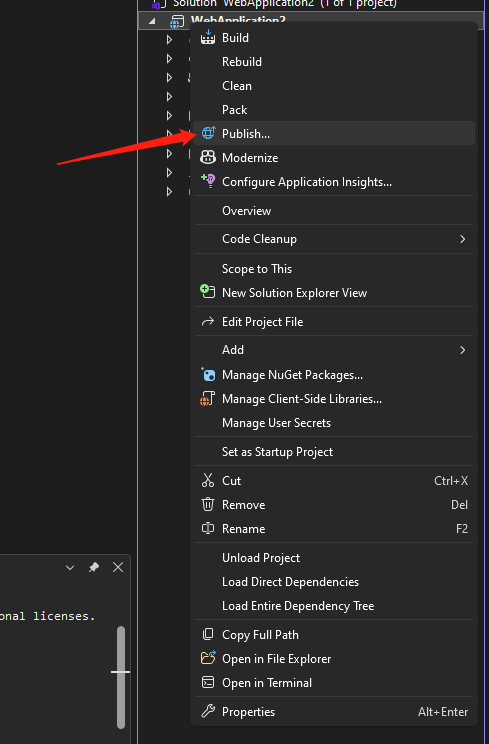
Task: Click the Application Insights lightbulb icon
Action: click(x=208, y=181)
